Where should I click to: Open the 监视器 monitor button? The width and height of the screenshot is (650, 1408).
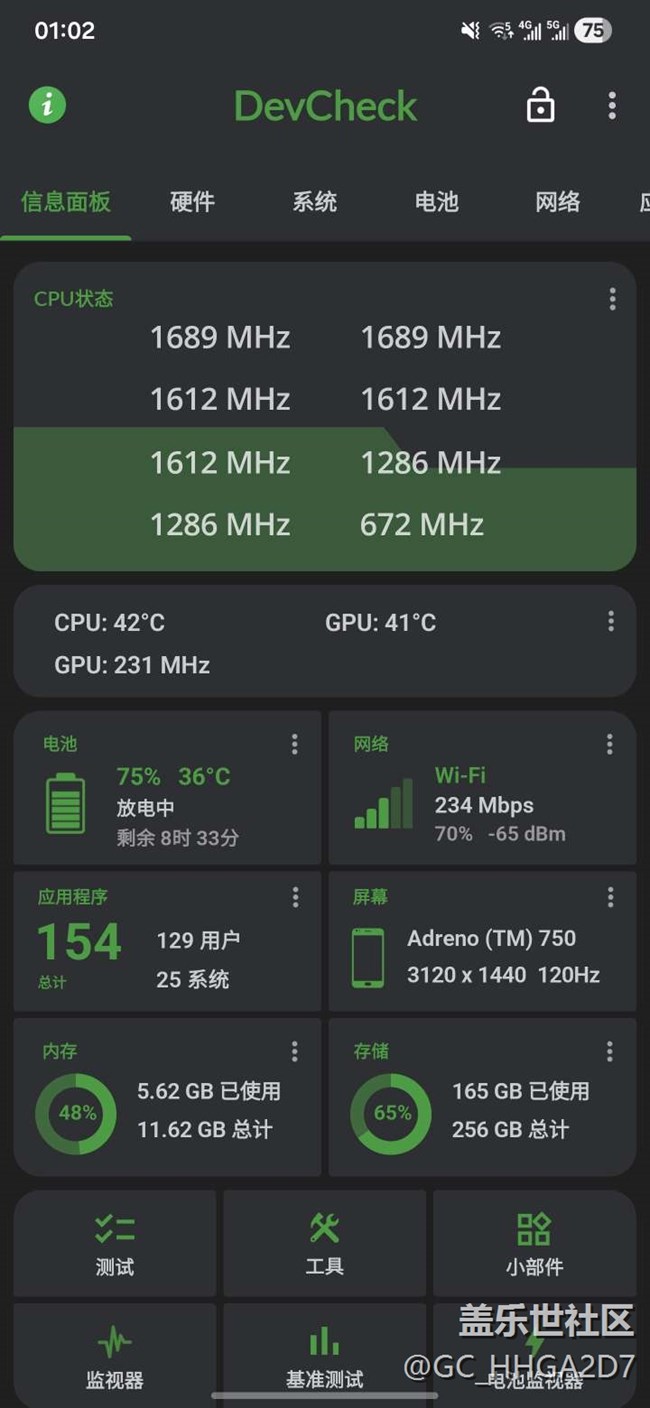(115, 1355)
